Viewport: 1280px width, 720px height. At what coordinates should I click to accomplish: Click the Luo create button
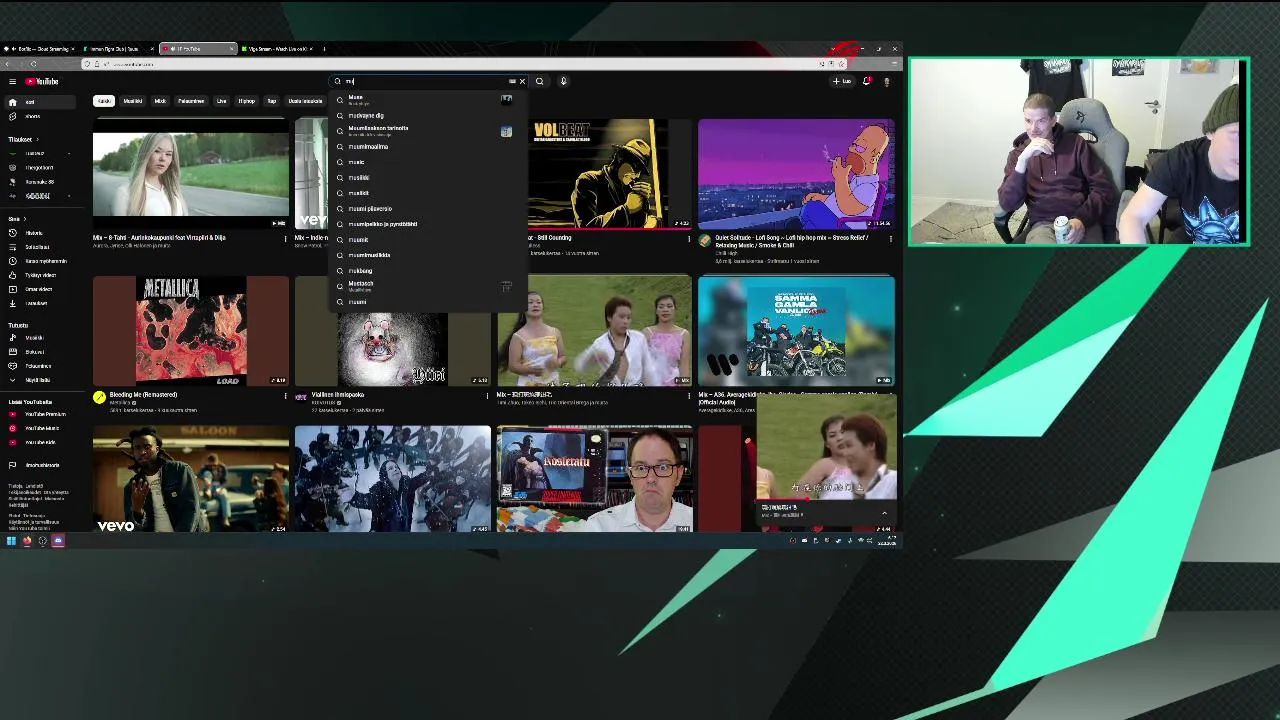click(x=842, y=81)
